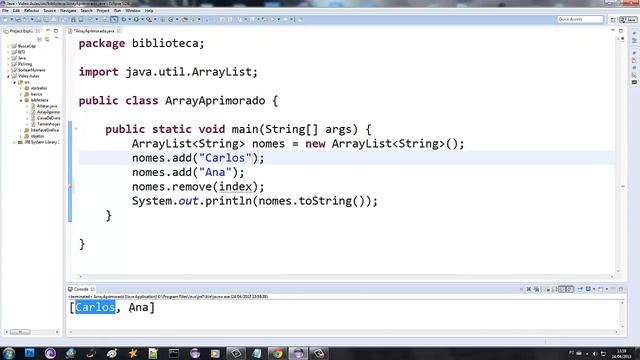This screenshot has width=640, height=360.
Task: Select the basico package
Action: click(x=36, y=94)
